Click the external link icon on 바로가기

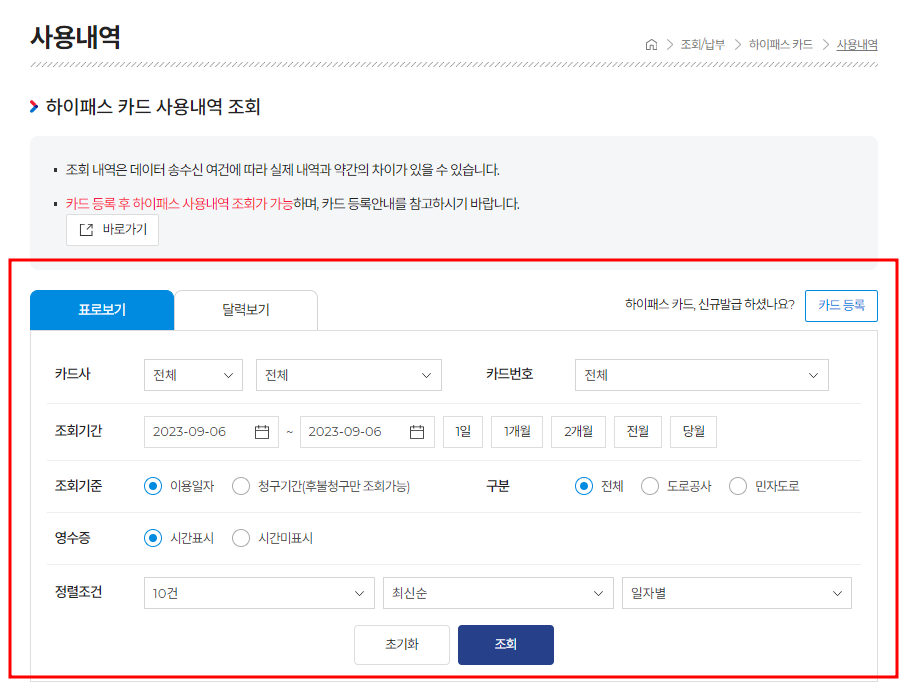pos(87,229)
